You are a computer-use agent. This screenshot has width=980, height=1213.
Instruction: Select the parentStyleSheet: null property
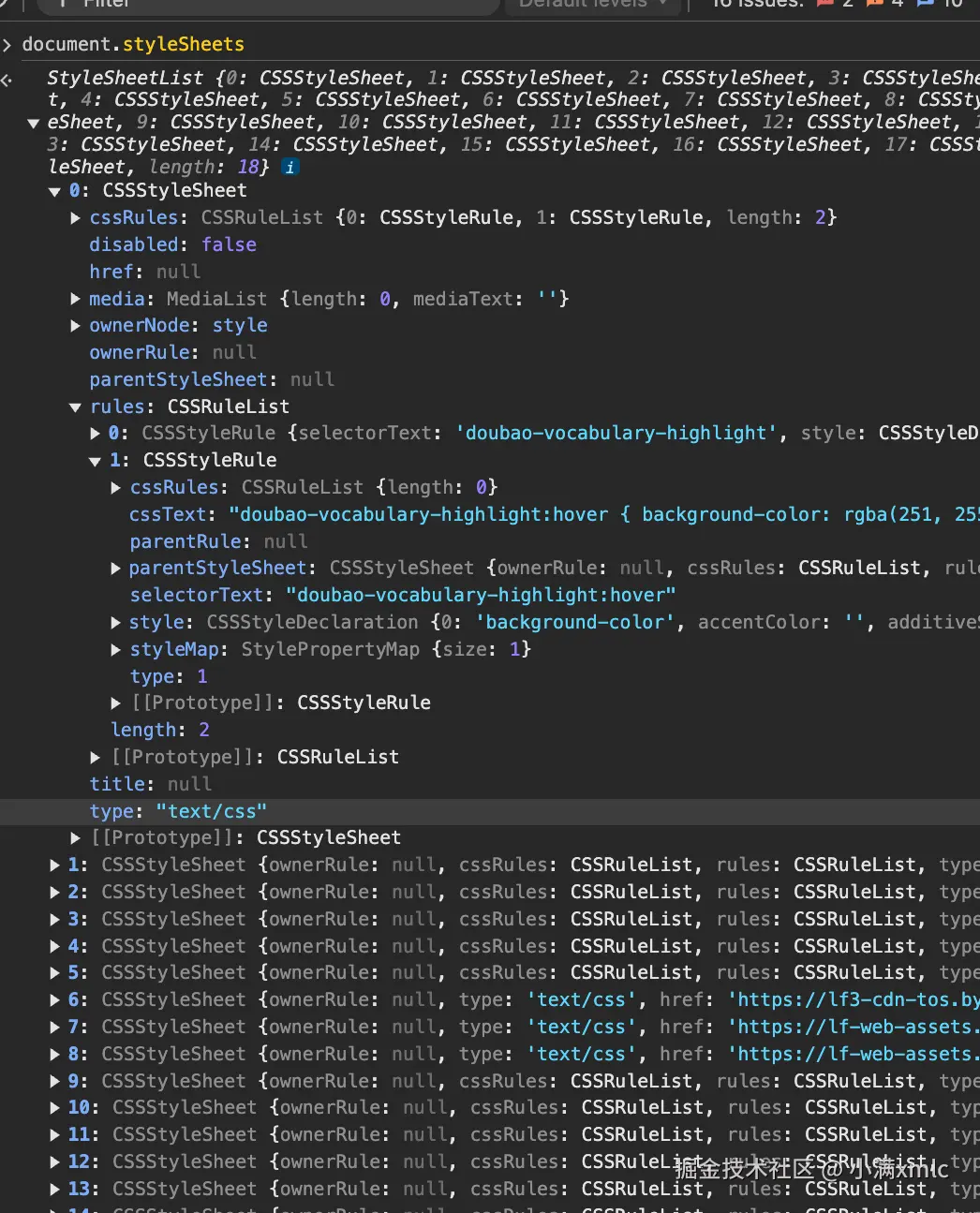[212, 379]
